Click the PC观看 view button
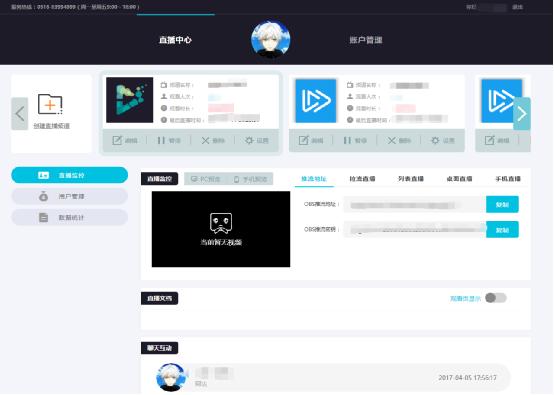Screen dimensions: 554x395 (x=206, y=179)
